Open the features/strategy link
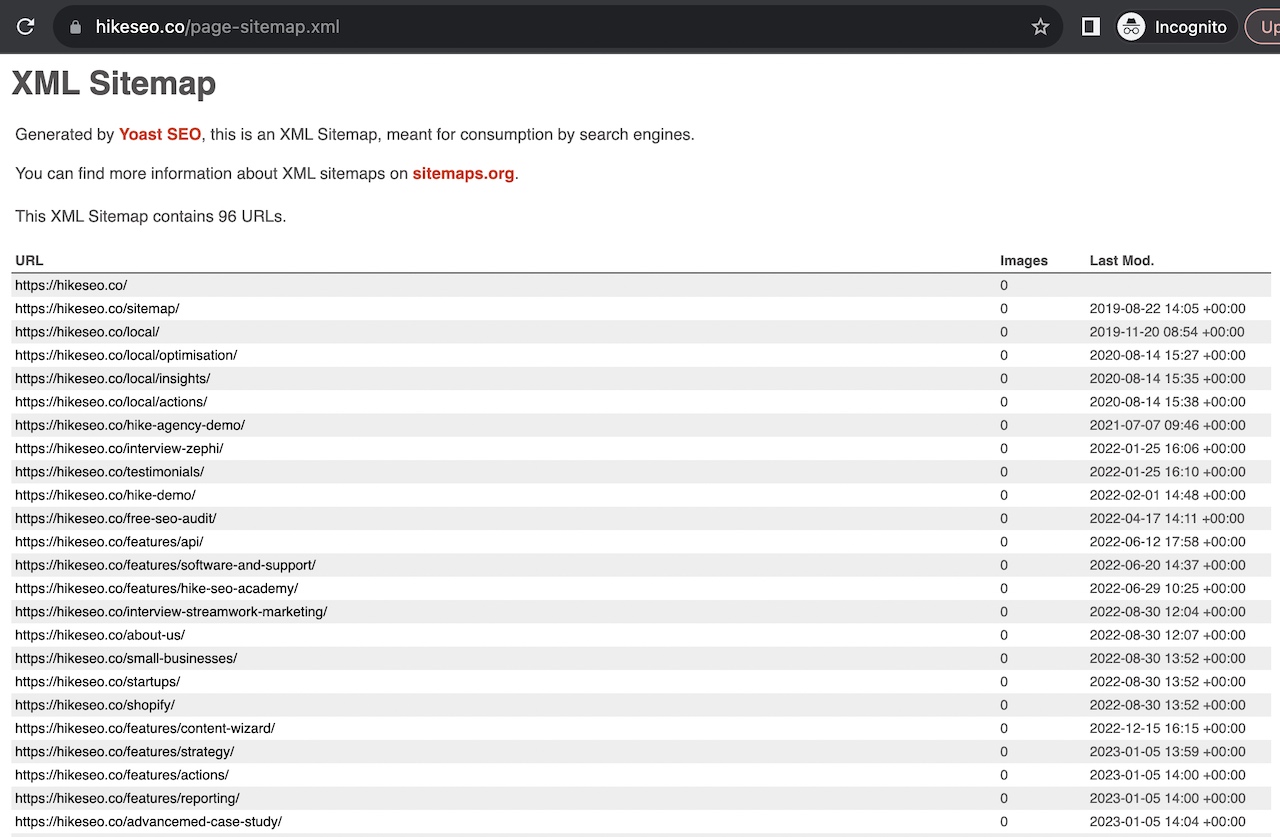The width and height of the screenshot is (1280, 837). click(x=124, y=751)
